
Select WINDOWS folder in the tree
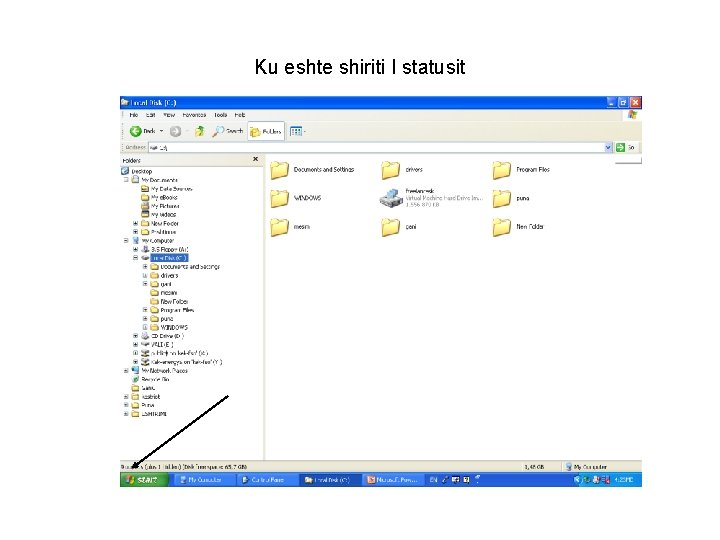click(x=174, y=327)
